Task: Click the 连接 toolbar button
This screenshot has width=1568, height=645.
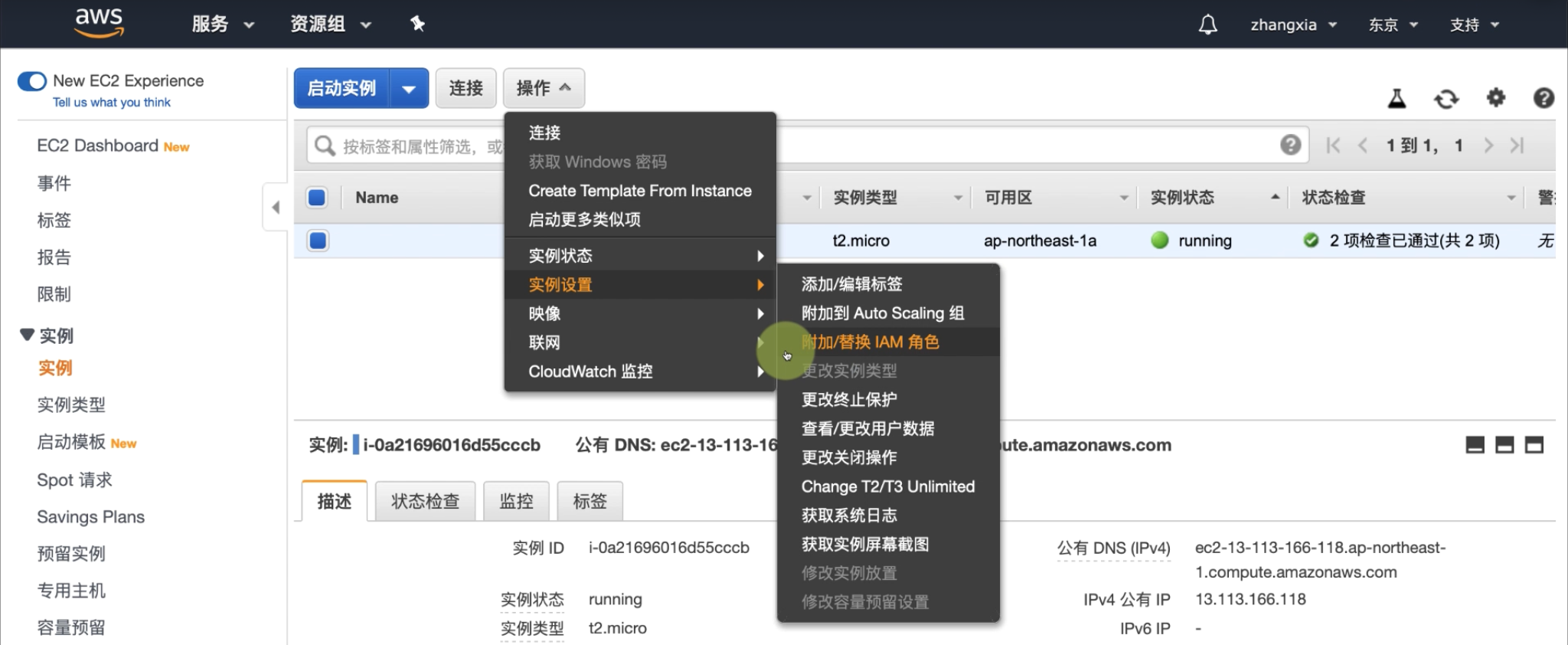Action: click(465, 88)
